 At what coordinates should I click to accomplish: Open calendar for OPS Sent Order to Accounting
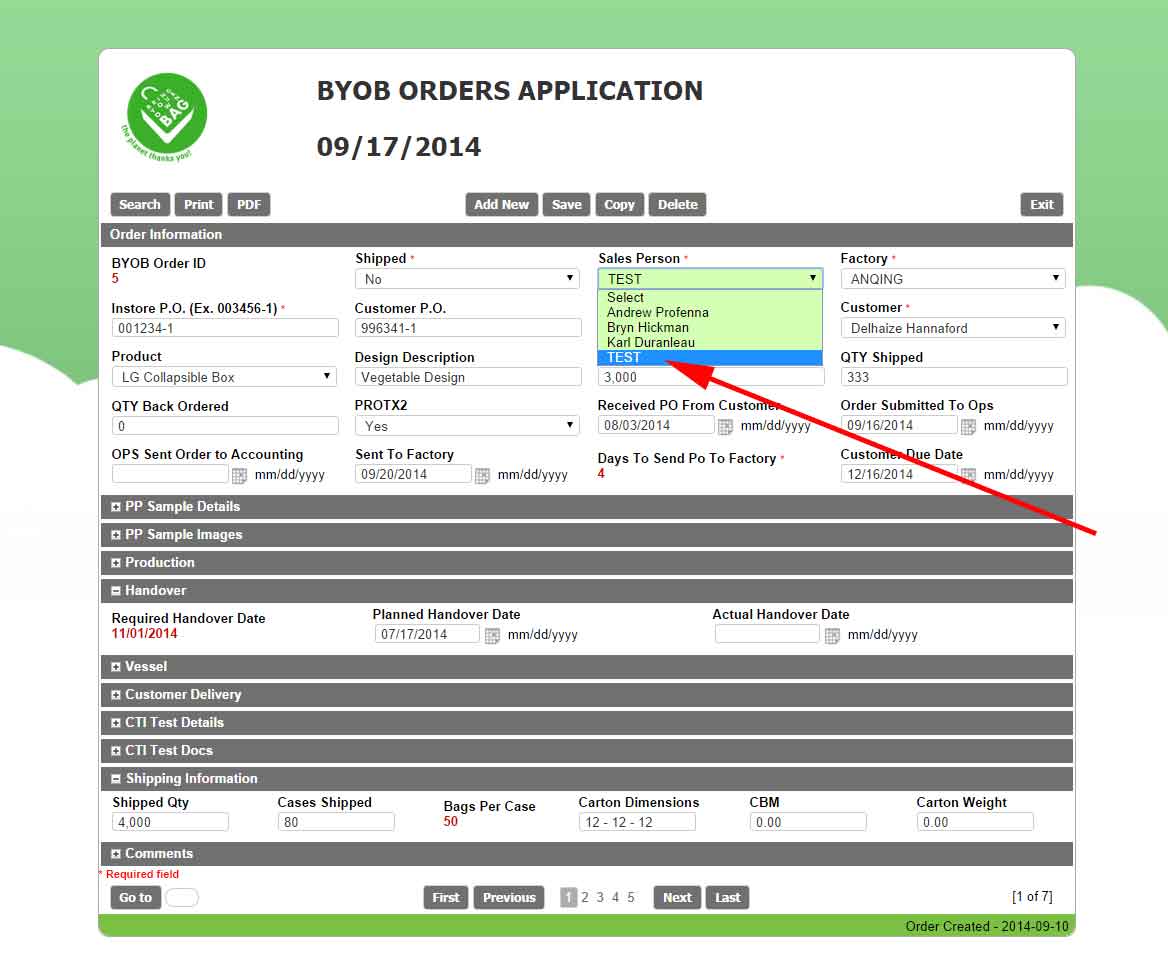239,475
